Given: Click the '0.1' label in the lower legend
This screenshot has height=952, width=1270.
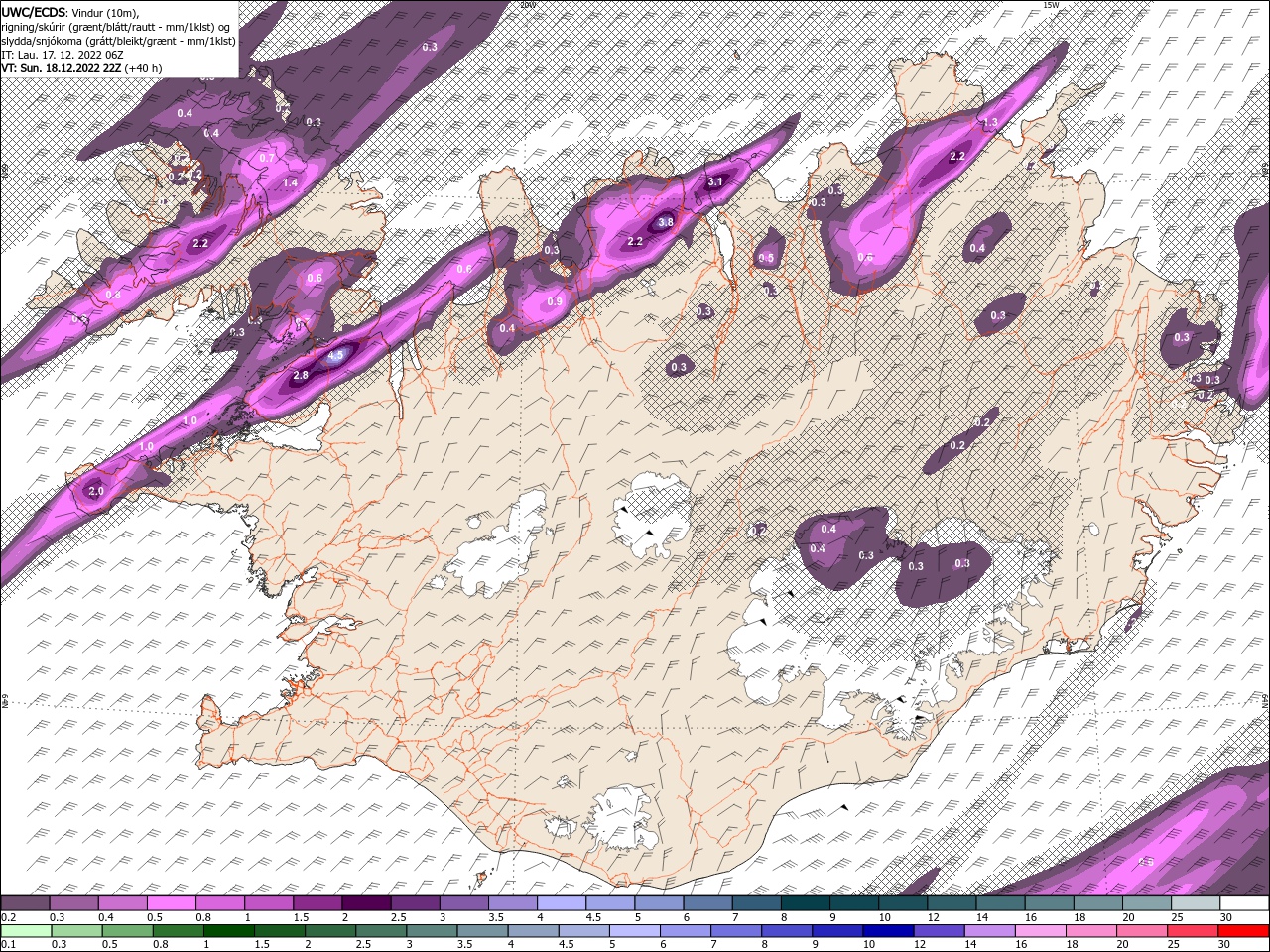Looking at the screenshot, I should 8,945.
